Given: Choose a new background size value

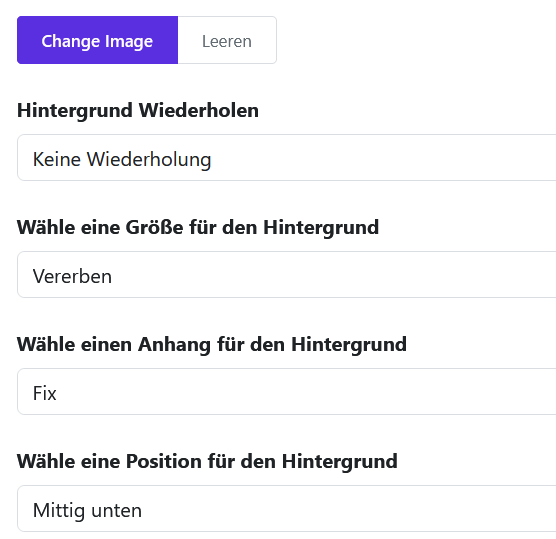Looking at the screenshot, I should click(287, 274).
